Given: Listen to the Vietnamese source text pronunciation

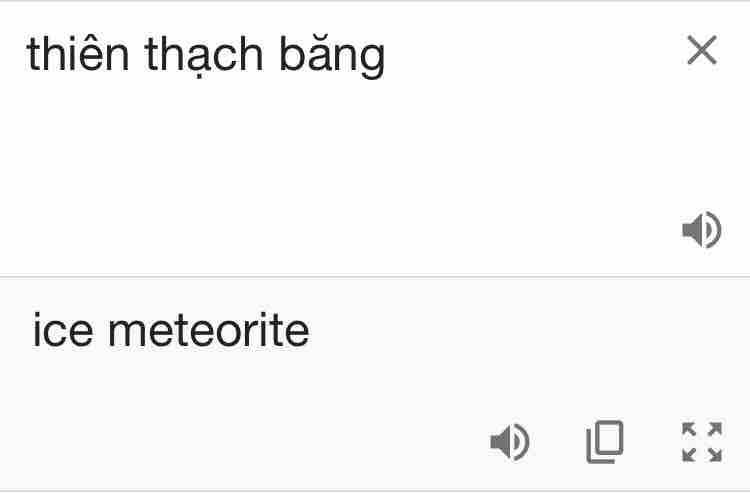Looking at the screenshot, I should [701, 231].
